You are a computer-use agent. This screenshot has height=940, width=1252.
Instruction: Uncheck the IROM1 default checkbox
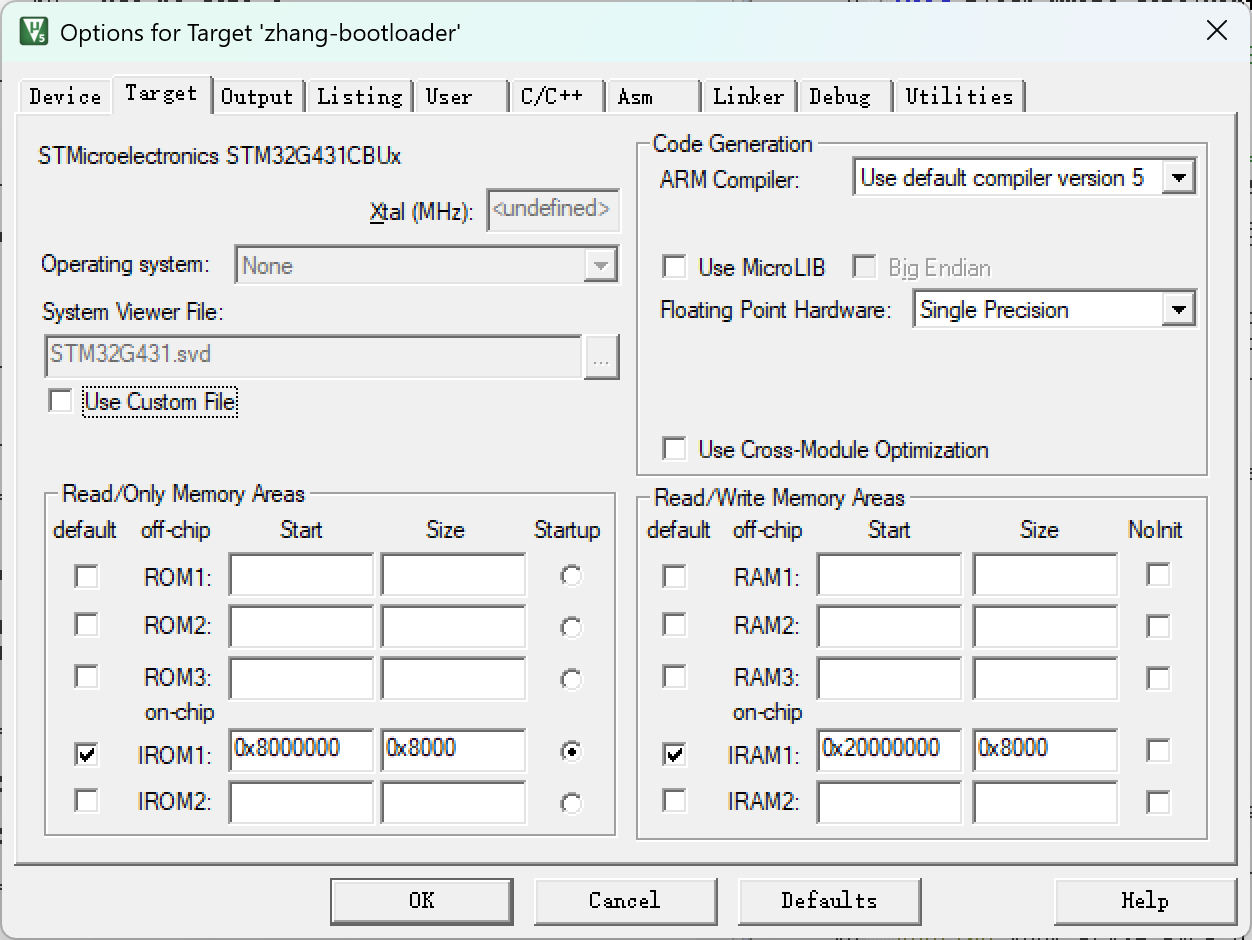pyautogui.click(x=87, y=754)
